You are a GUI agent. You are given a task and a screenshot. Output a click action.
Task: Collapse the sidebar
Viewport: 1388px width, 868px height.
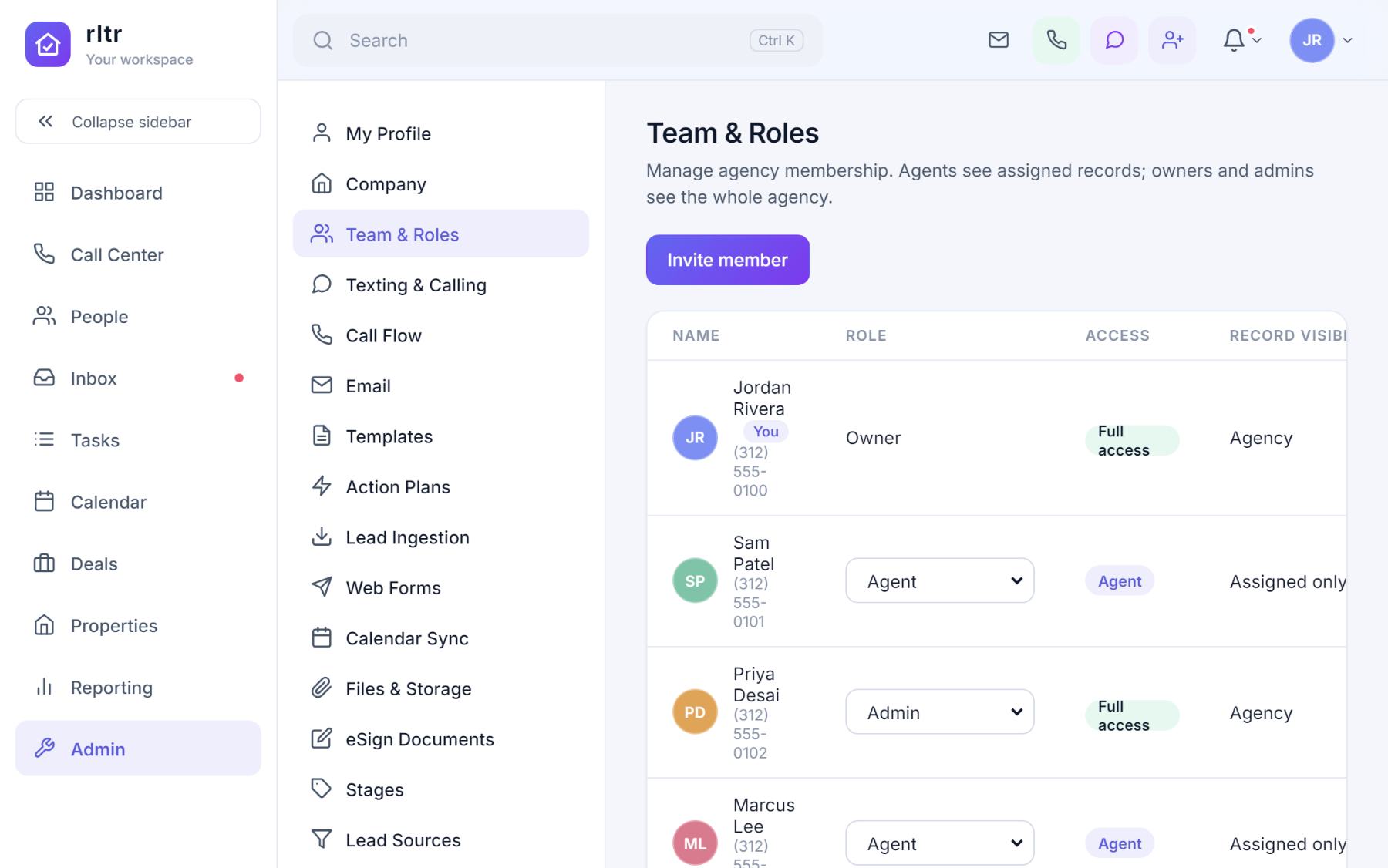(138, 121)
